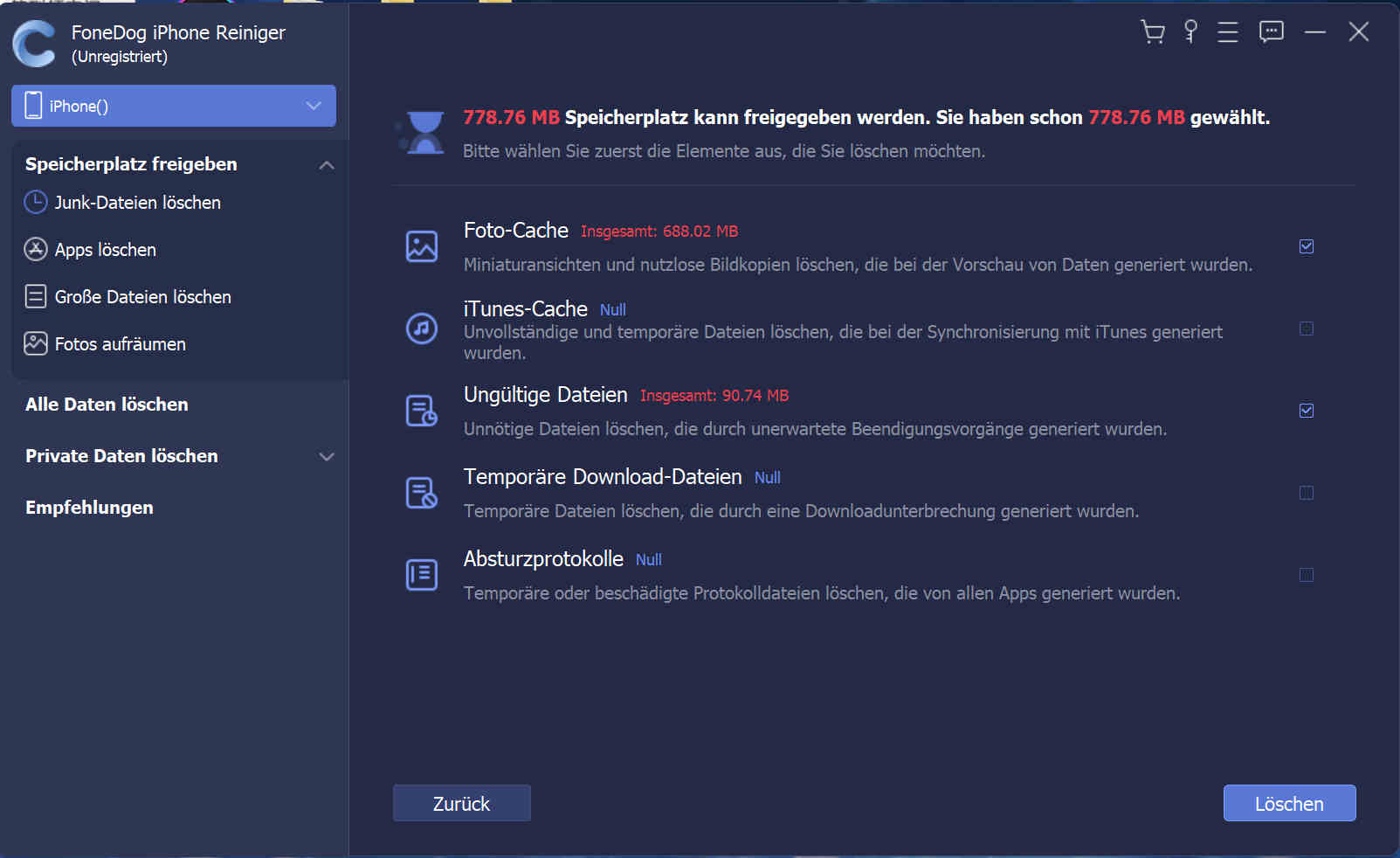The image size is (1400, 858).
Task: Click the Speicherplatz freigeben heading
Action: [131, 164]
